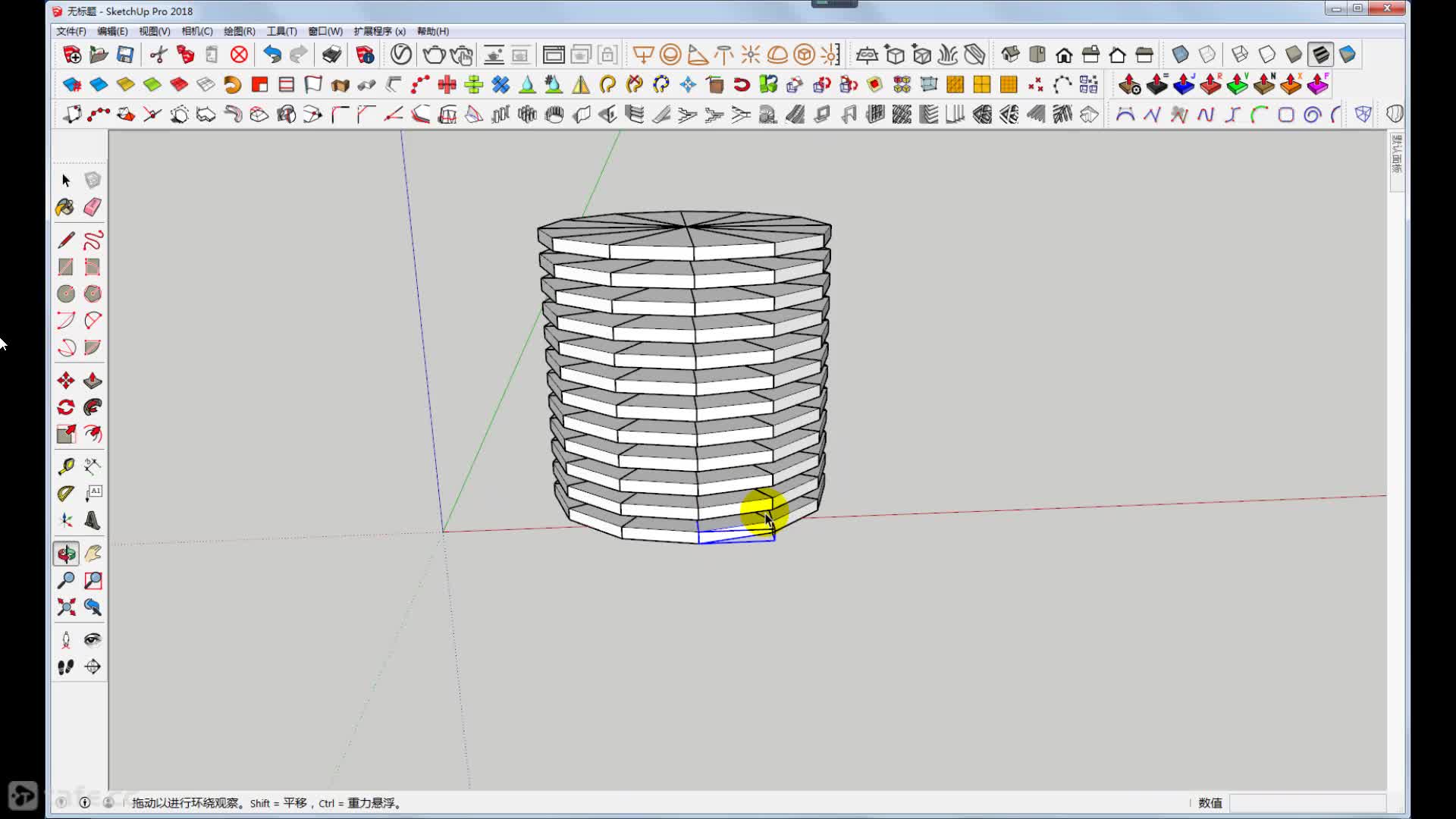Switch to the Front view house icon
1456x819 pixels.
click(x=1064, y=55)
